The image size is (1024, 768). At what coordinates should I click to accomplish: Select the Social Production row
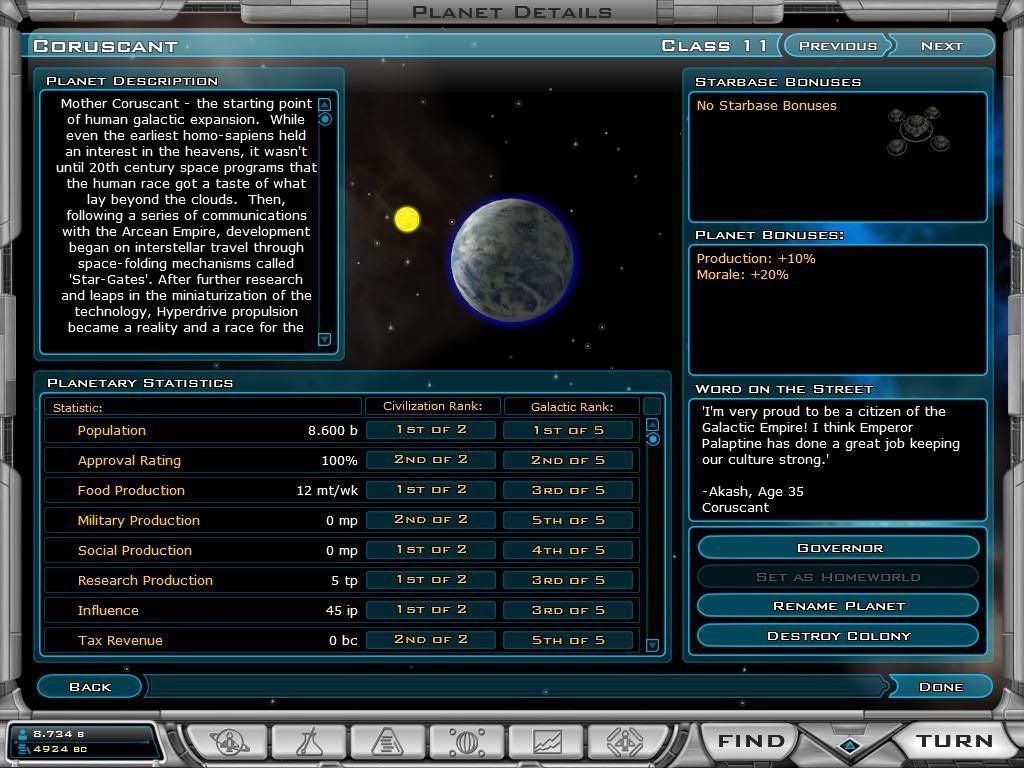tap(341, 551)
